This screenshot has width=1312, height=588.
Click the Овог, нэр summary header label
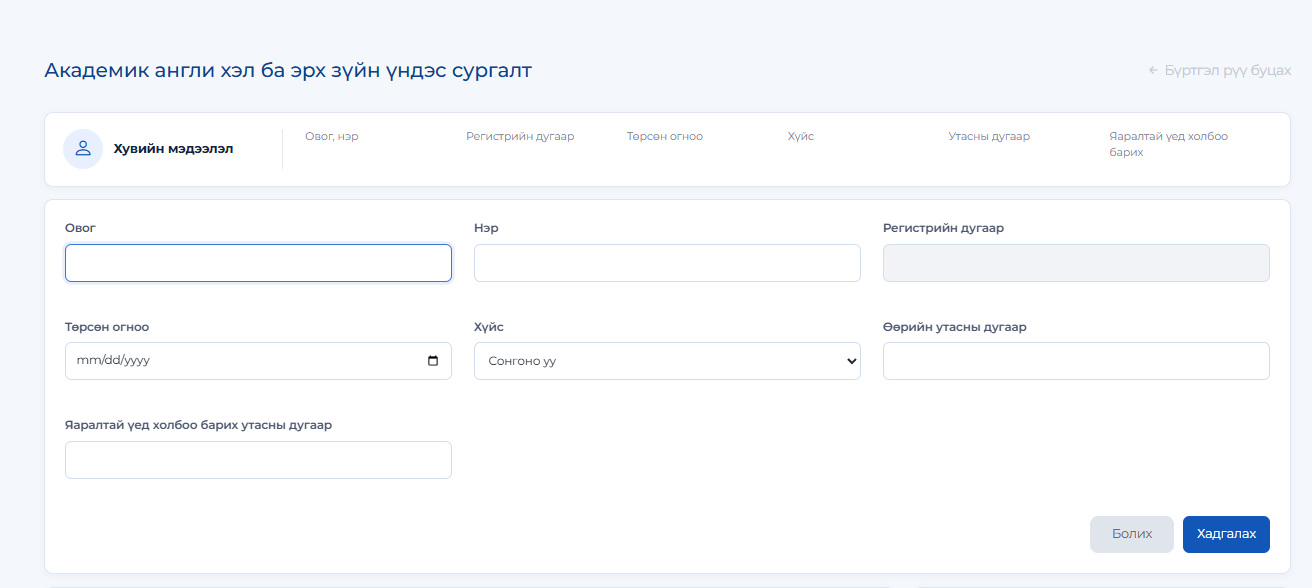(332, 136)
